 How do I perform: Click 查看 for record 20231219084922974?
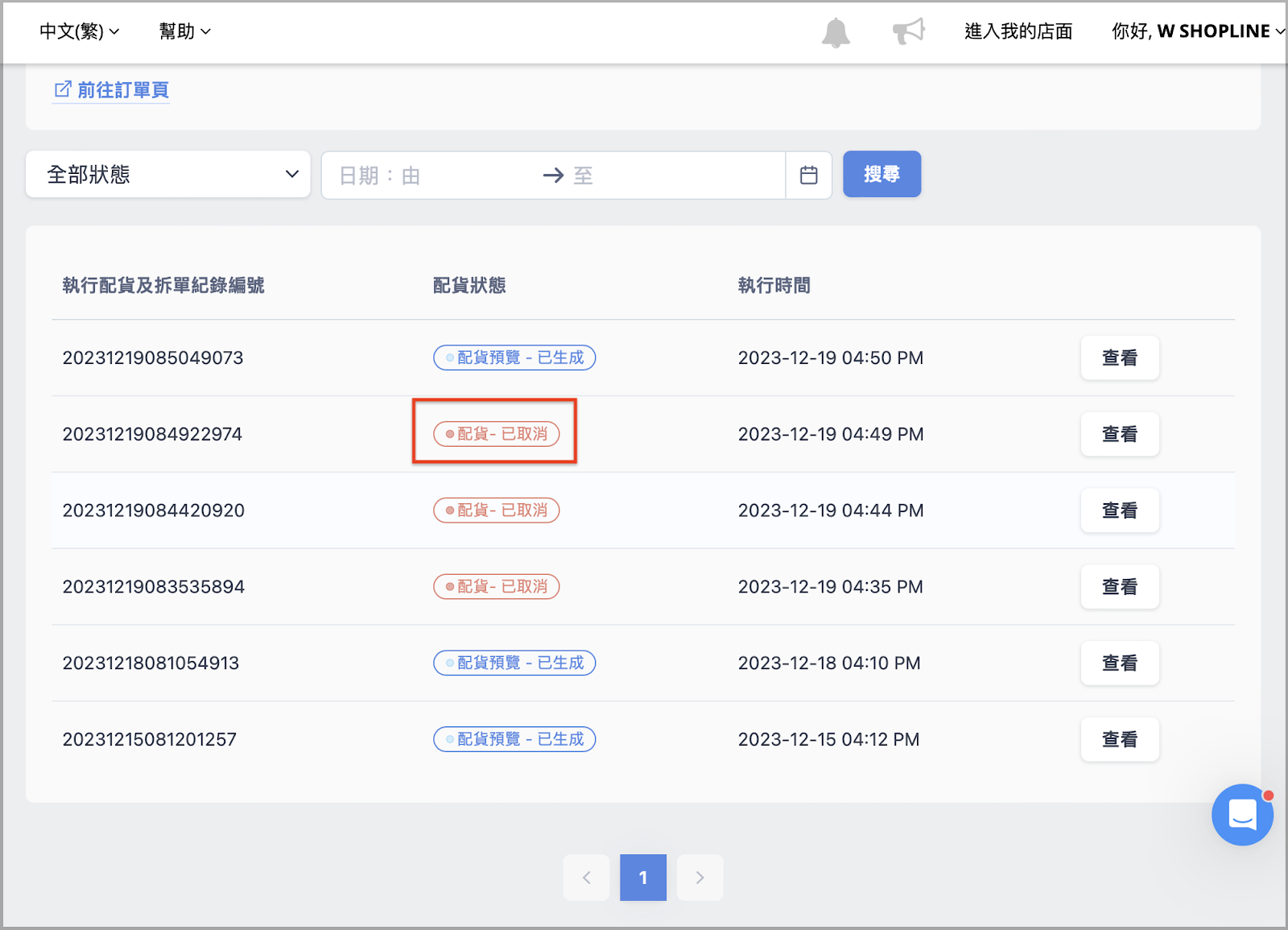[x=1120, y=434]
